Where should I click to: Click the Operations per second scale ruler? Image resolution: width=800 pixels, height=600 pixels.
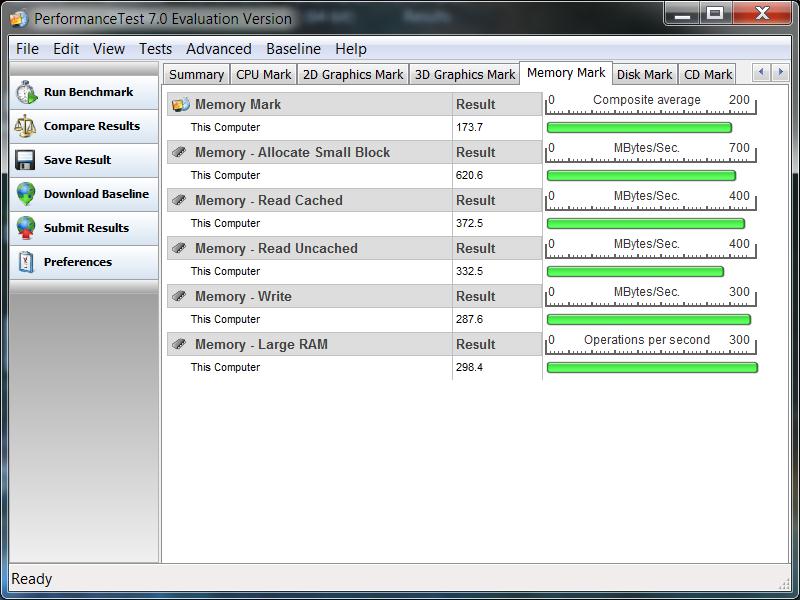point(651,344)
